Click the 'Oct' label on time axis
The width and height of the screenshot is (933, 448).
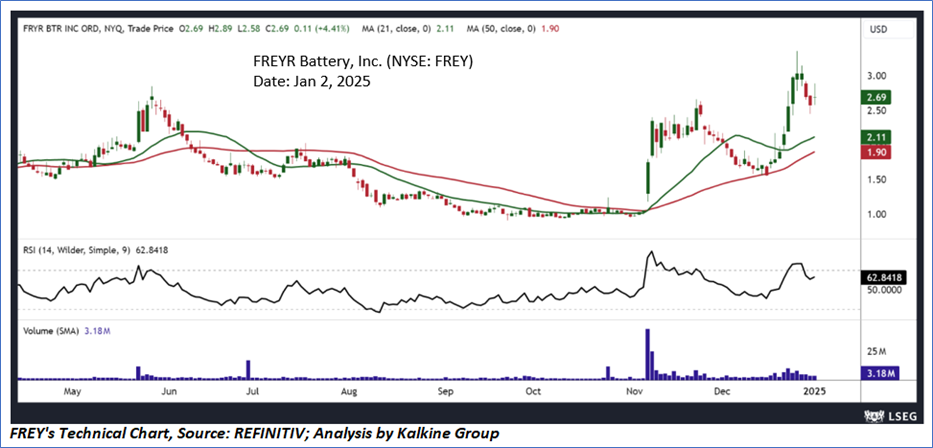pyautogui.click(x=534, y=391)
